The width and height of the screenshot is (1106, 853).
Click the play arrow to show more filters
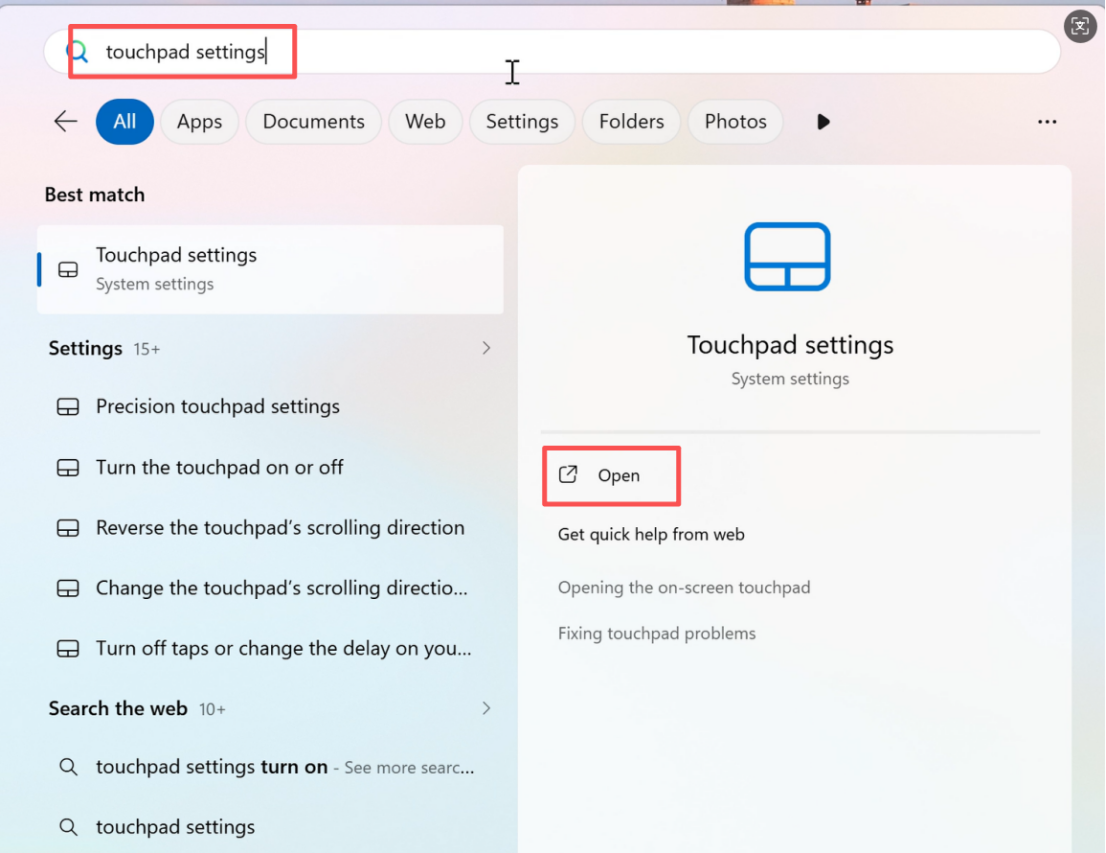coord(823,122)
